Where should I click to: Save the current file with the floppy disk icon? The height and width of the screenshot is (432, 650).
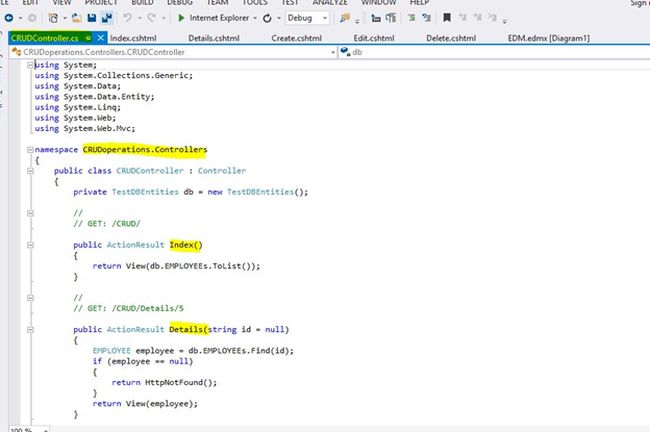92,18
